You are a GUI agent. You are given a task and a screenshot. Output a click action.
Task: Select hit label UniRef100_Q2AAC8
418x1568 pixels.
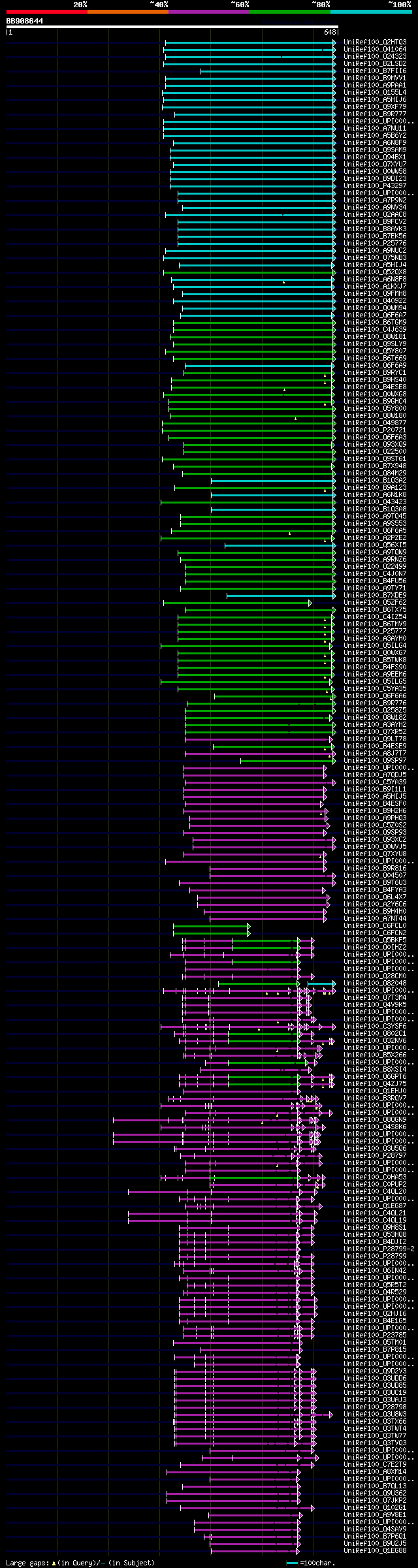375,214
